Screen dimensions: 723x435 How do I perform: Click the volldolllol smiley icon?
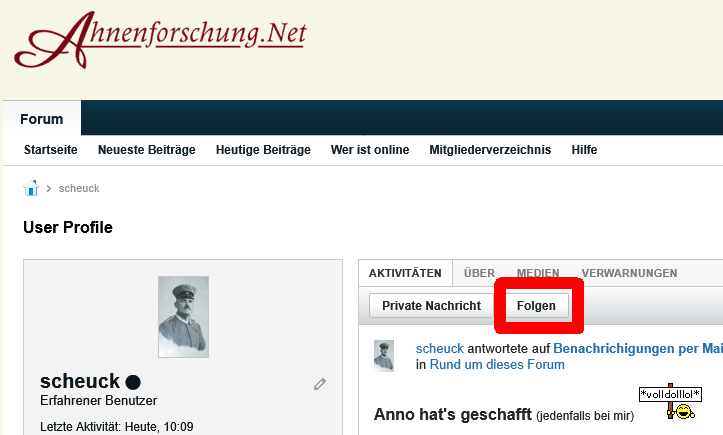click(670, 401)
